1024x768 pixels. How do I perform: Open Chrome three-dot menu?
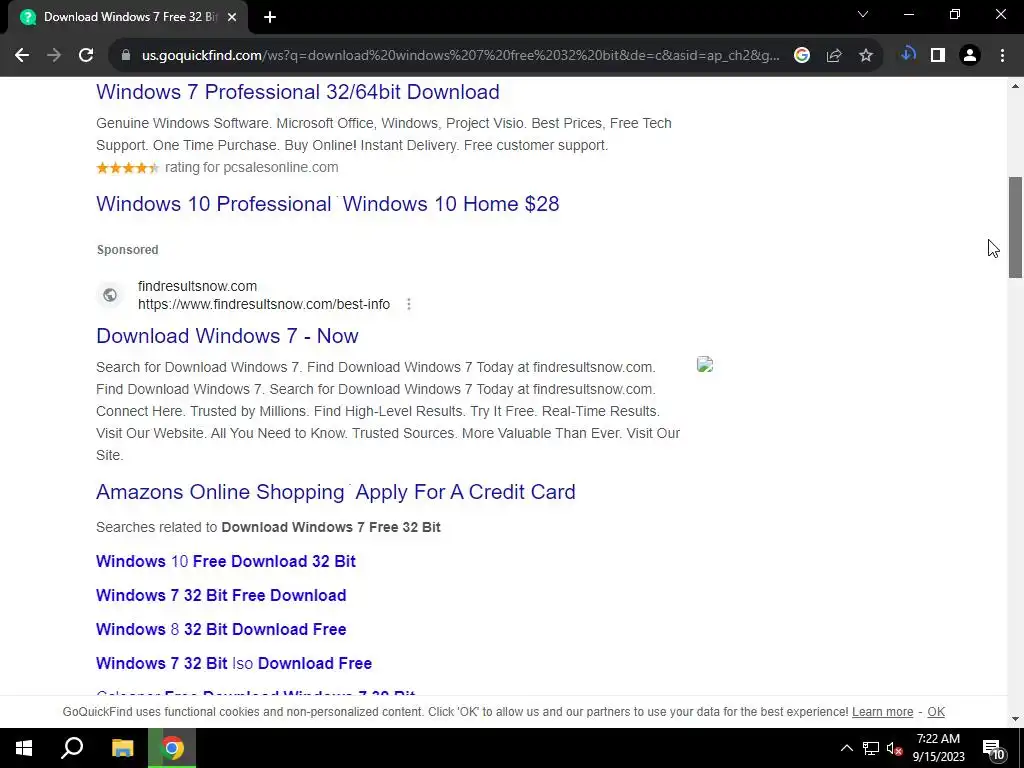tap(1002, 56)
